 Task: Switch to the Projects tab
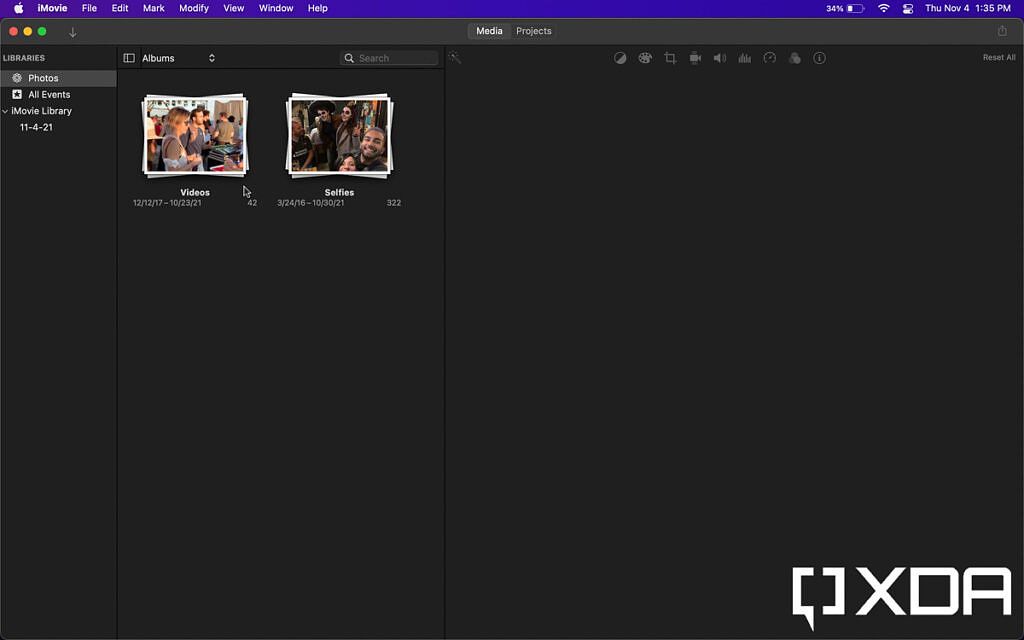(x=533, y=31)
